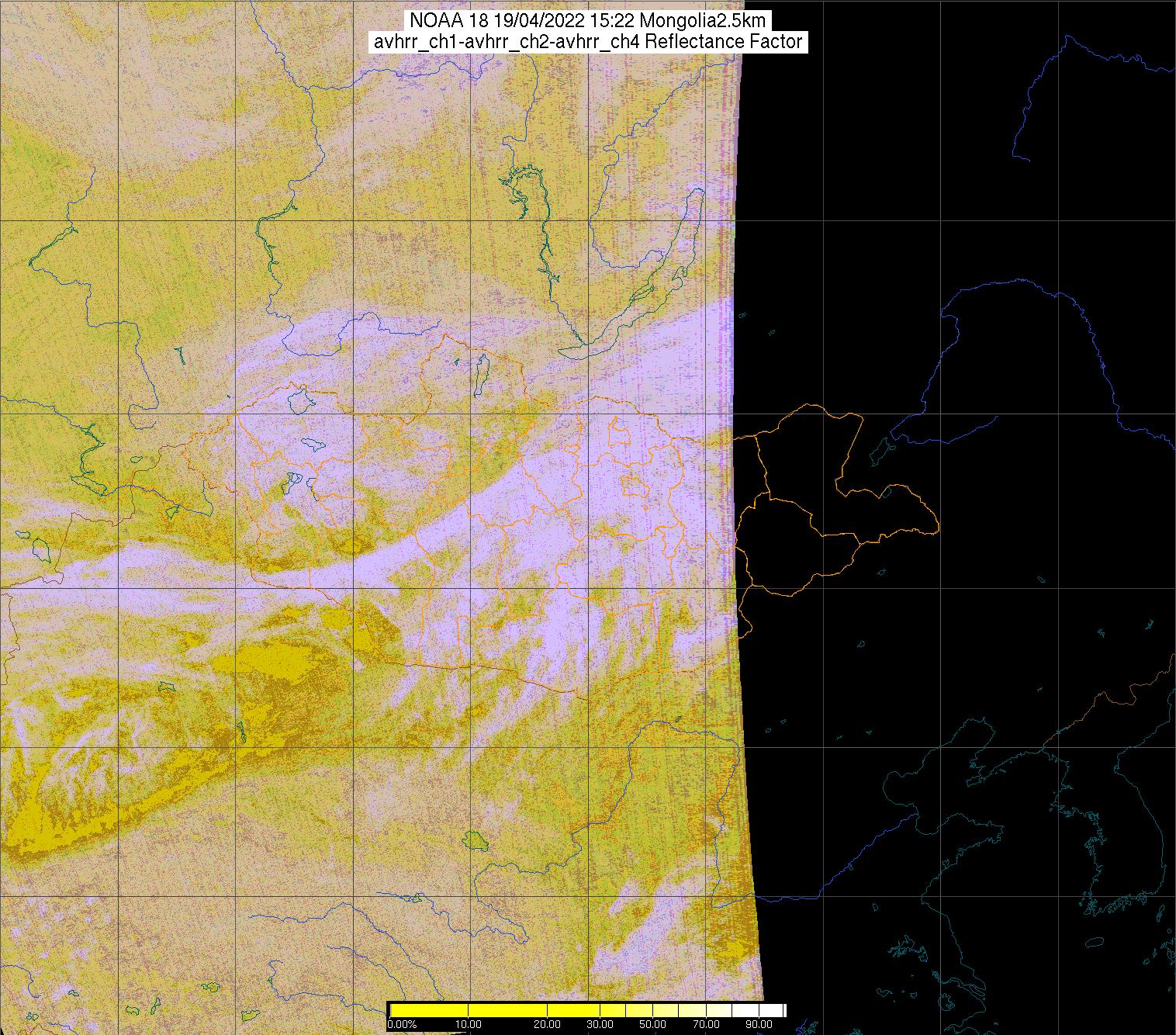Click the 10.00 tick label on legend
The width and height of the screenshot is (1176, 1035).
[x=469, y=1024]
